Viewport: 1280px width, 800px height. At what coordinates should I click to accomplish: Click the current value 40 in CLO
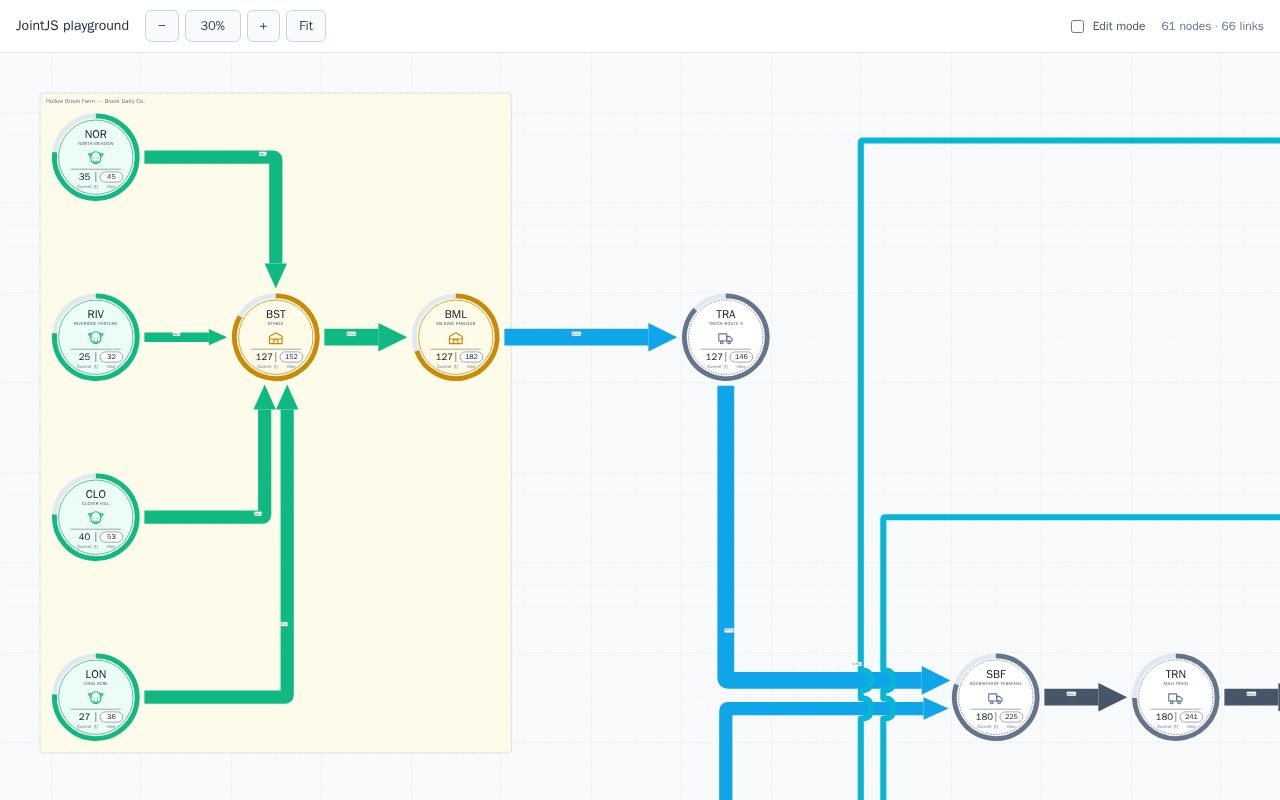[84, 537]
